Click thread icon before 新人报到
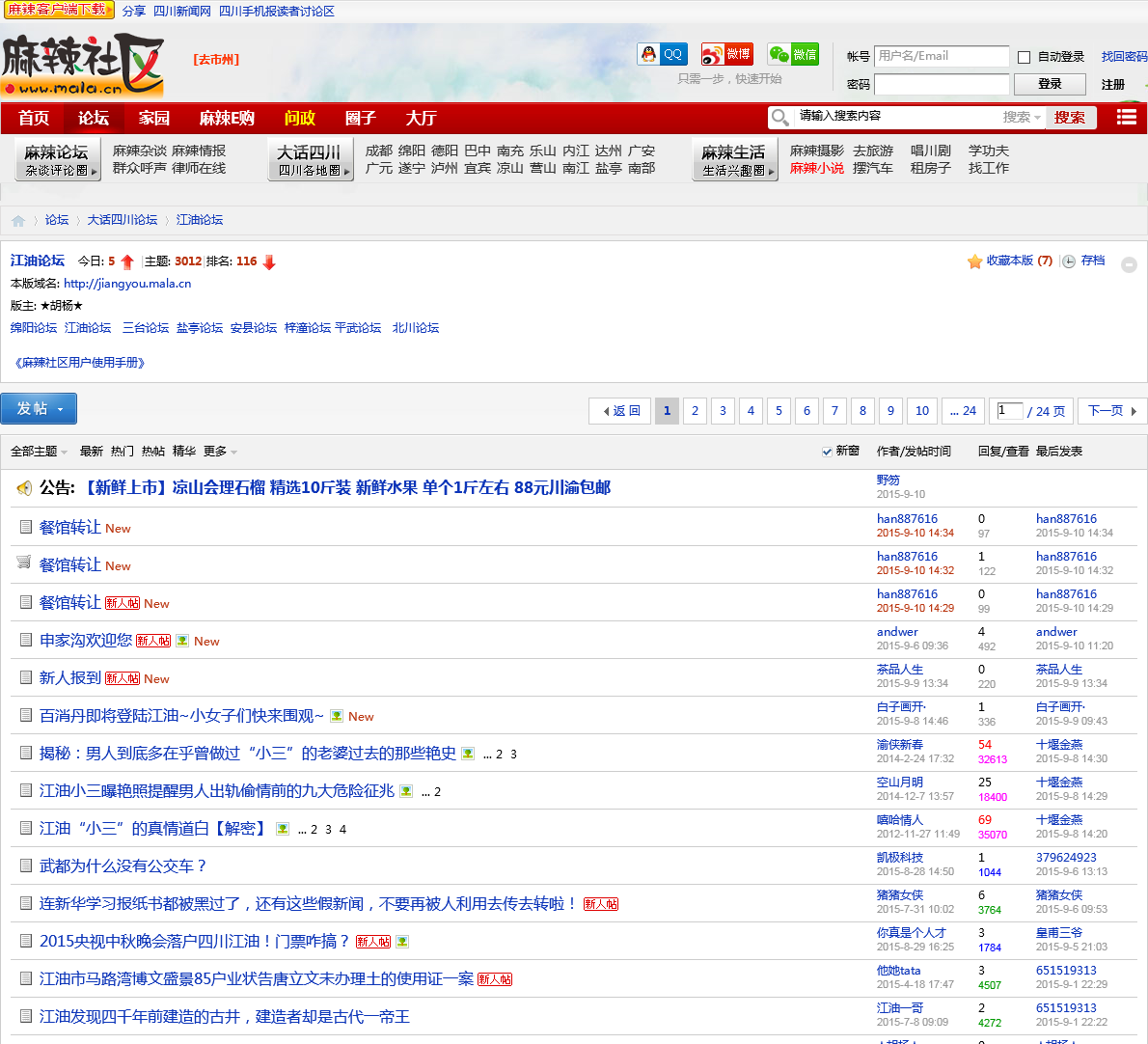This screenshot has height=1044, width=1148. coord(26,677)
